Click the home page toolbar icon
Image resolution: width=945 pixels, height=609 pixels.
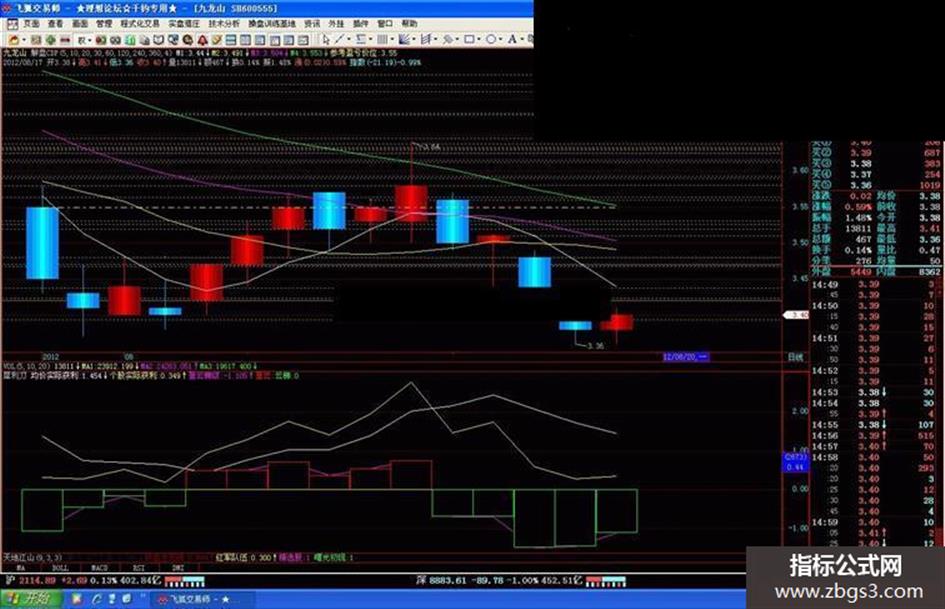pyautogui.click(x=13, y=40)
